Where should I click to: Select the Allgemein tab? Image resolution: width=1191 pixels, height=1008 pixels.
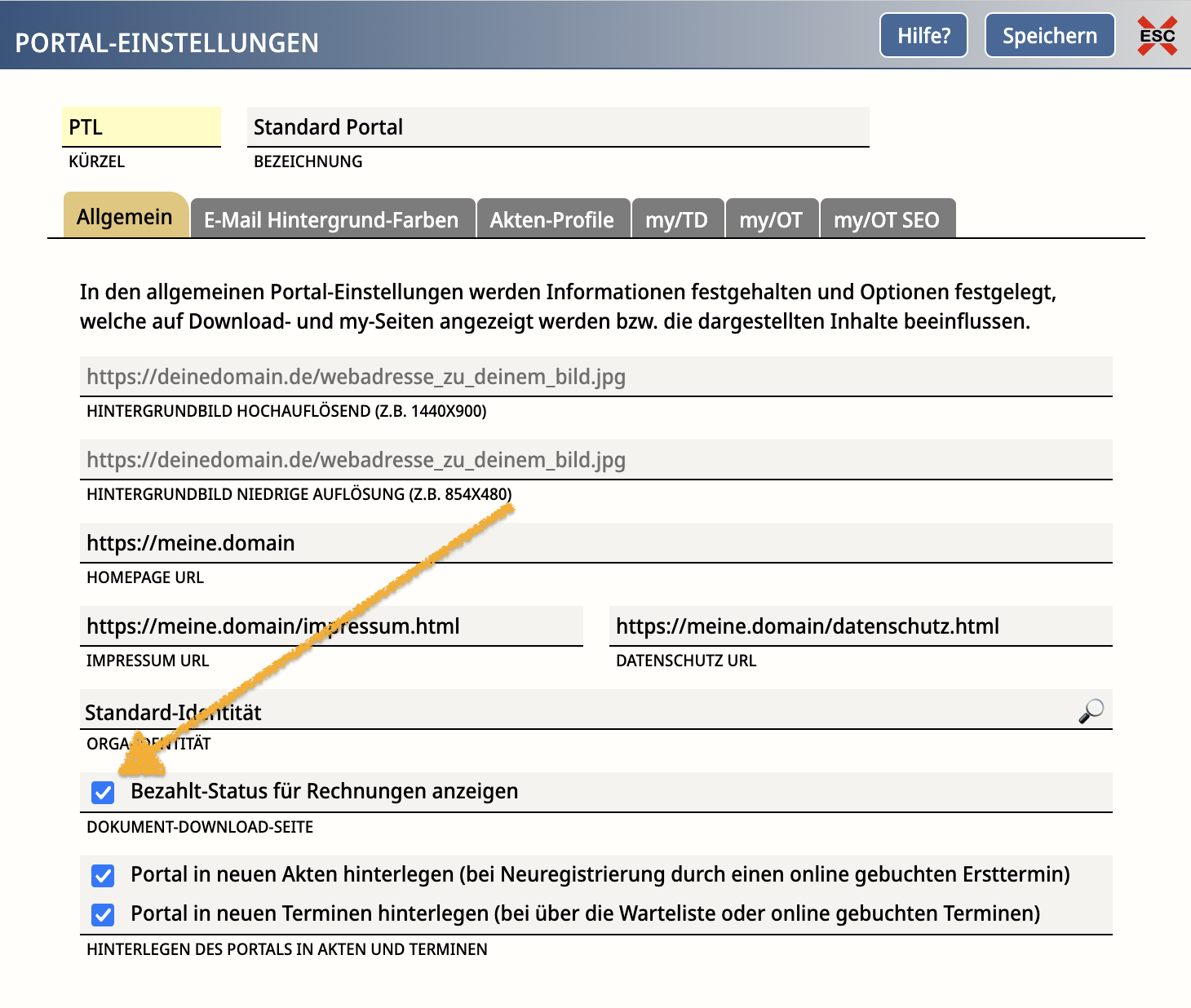pos(125,217)
